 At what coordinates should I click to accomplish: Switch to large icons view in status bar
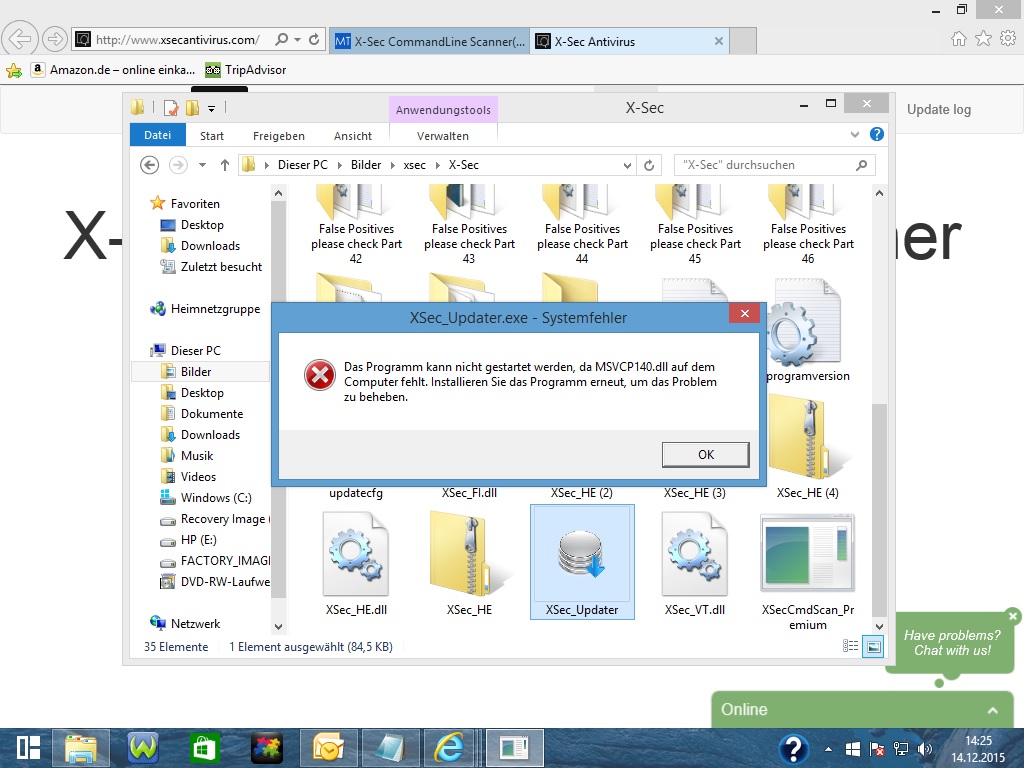point(873,647)
